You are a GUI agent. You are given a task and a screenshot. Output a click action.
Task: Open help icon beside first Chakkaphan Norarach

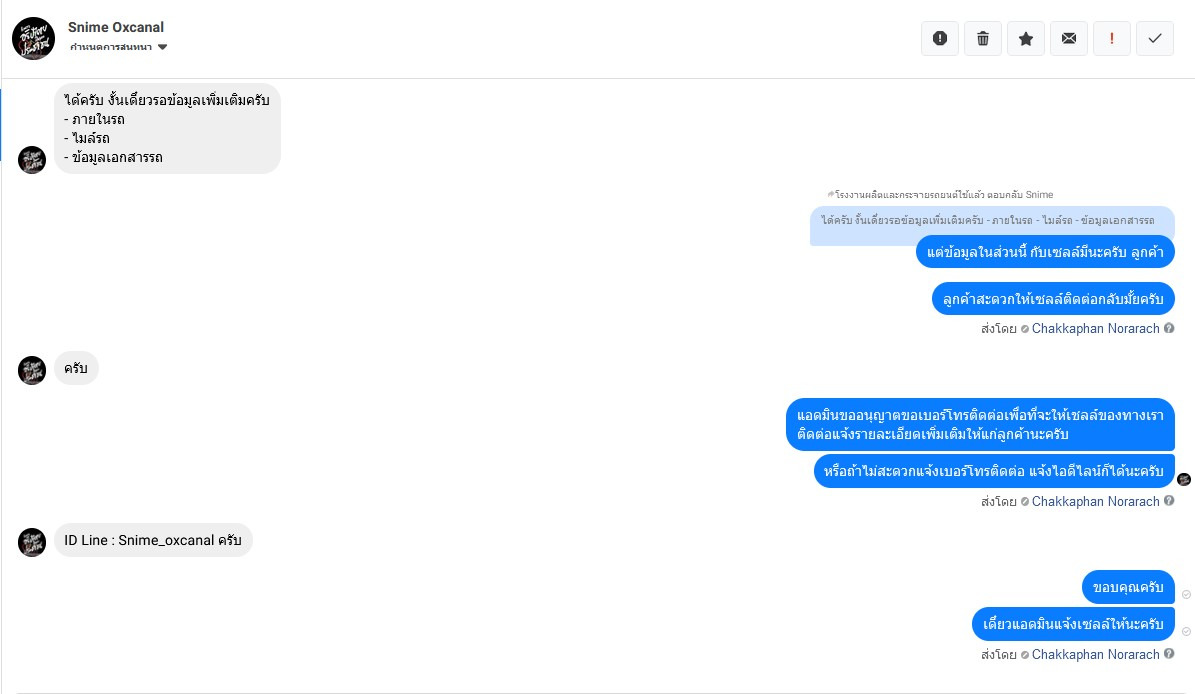point(1169,328)
